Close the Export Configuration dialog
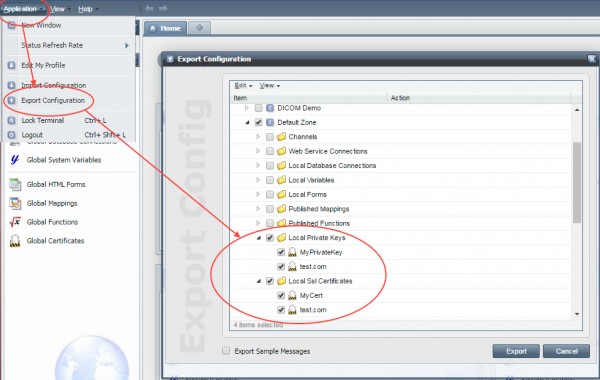 (x=592, y=59)
